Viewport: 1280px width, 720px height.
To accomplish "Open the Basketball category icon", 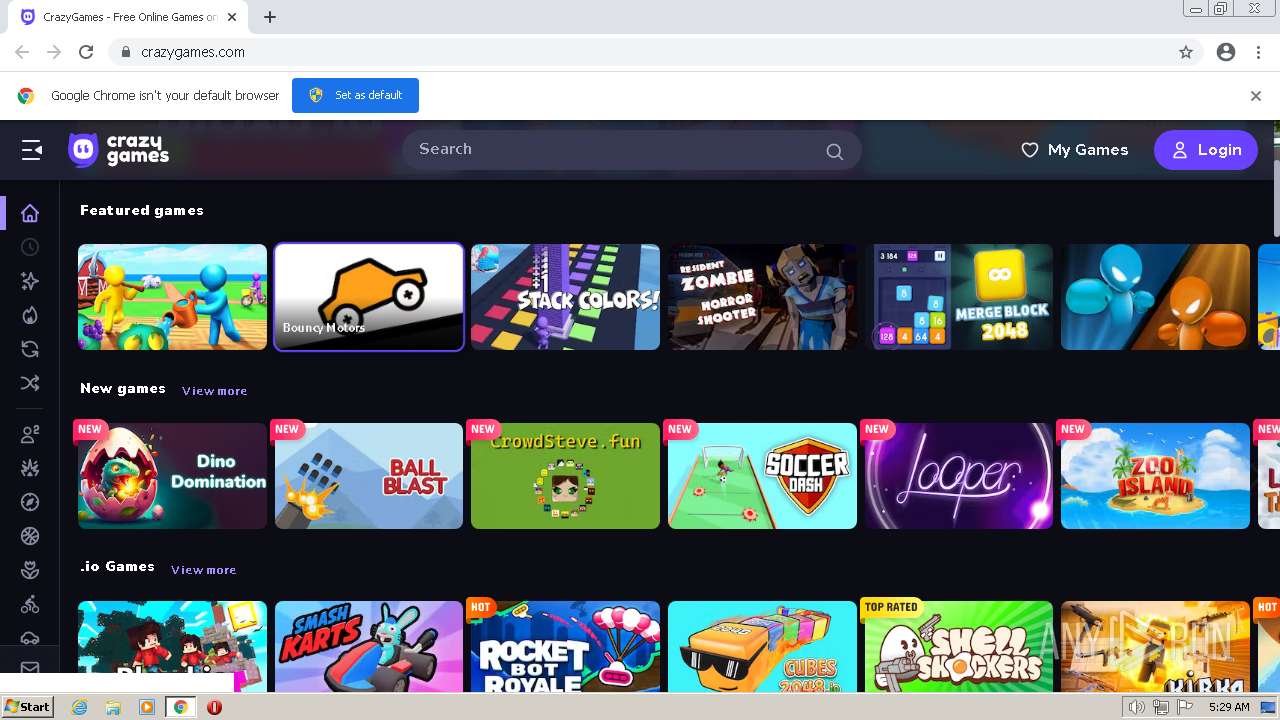I will 30,536.
